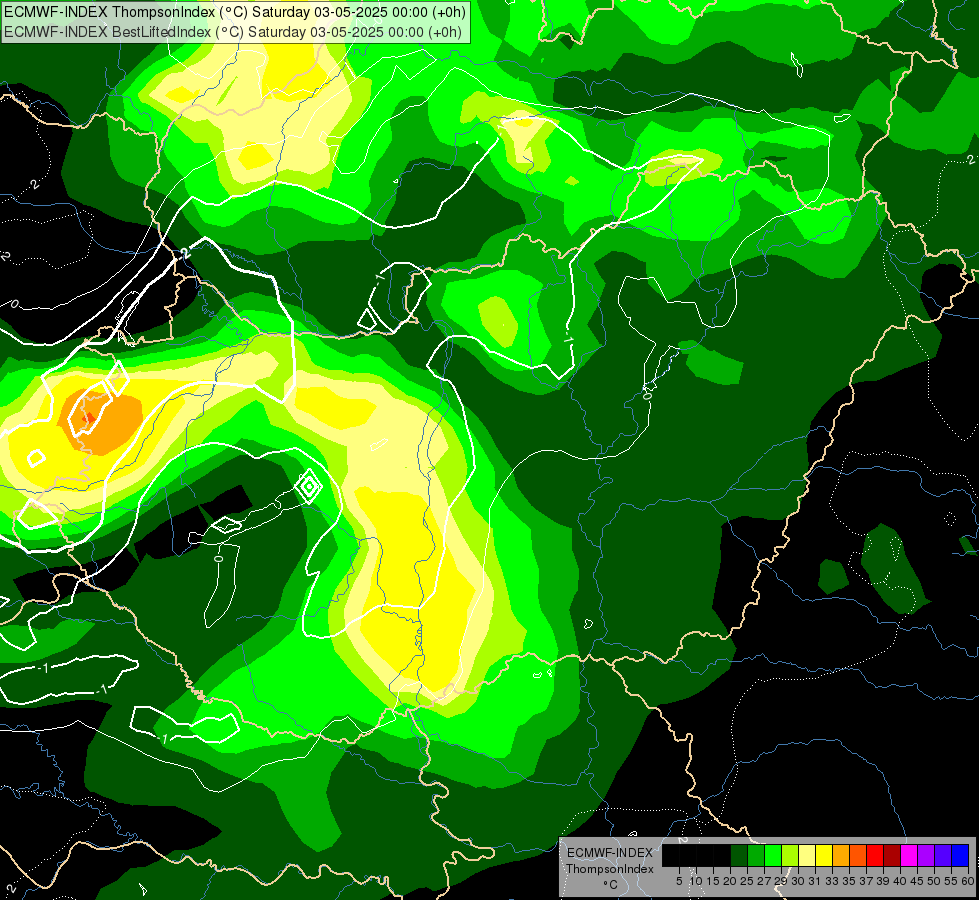Select the blue 55–60 legend swatch
Viewport: 979px width, 900px height.
pos(960,856)
